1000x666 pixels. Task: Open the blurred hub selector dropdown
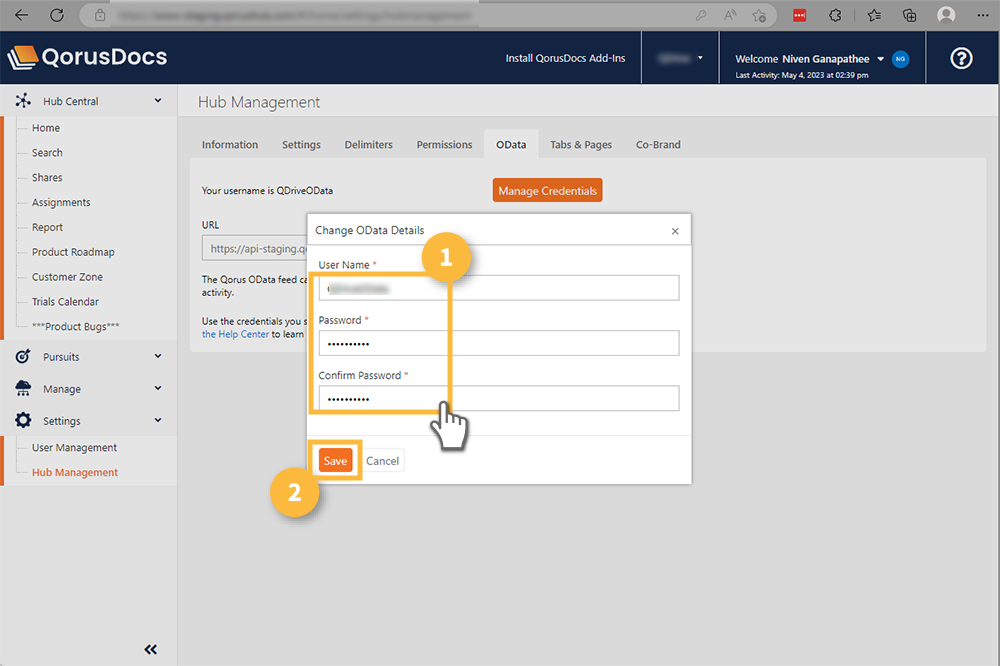click(x=680, y=58)
